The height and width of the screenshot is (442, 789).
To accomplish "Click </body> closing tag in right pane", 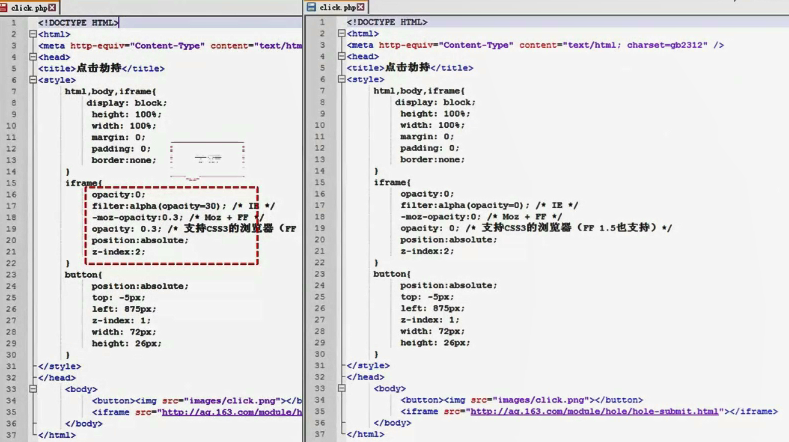I will point(392,423).
